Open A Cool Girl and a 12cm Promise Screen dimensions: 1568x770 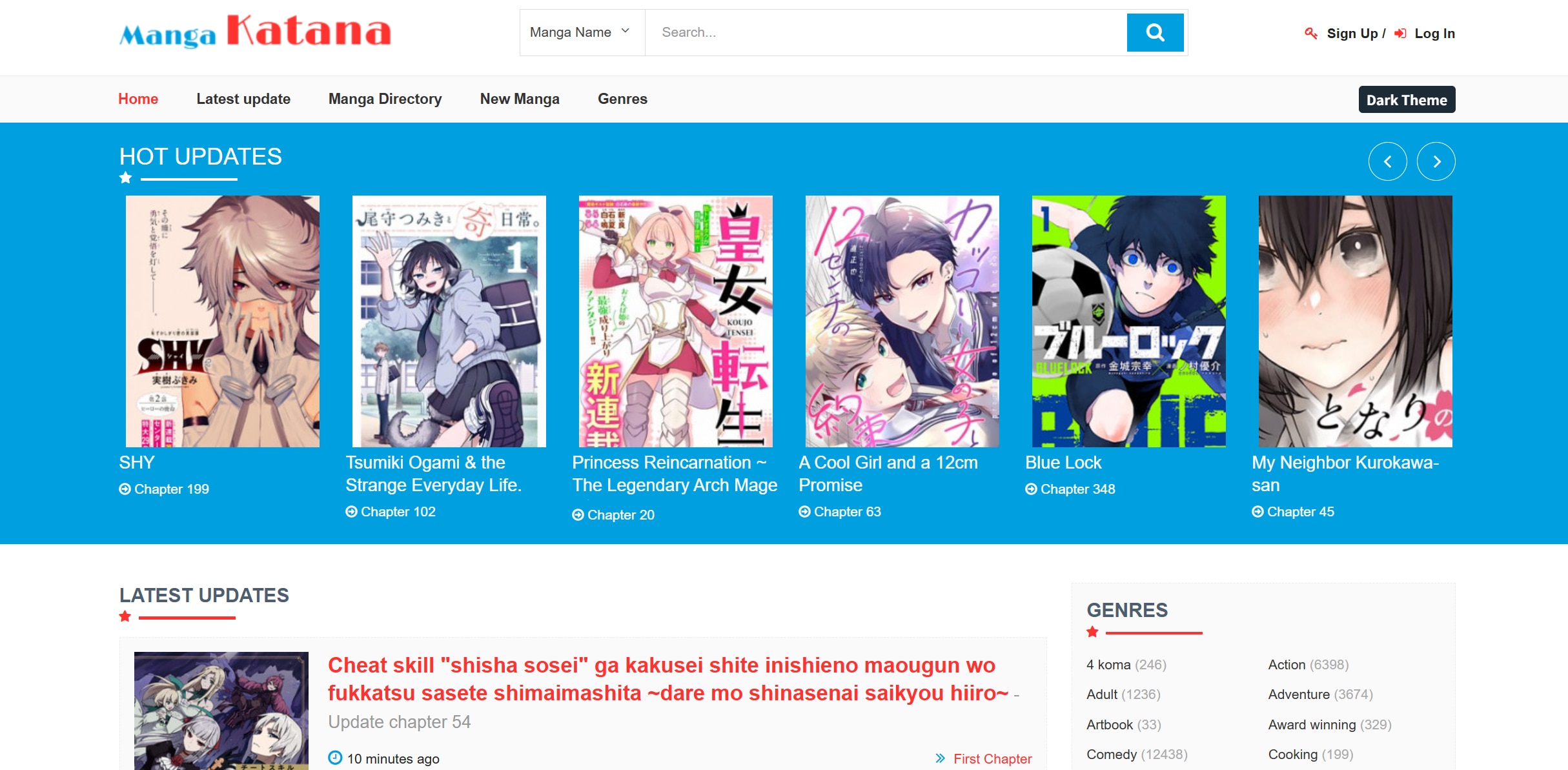tap(888, 474)
